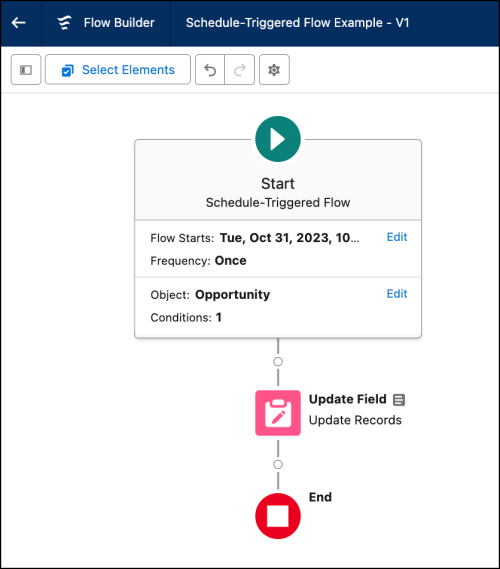The width and height of the screenshot is (500, 569).
Task: Open flow settings gear icon
Action: (x=274, y=70)
